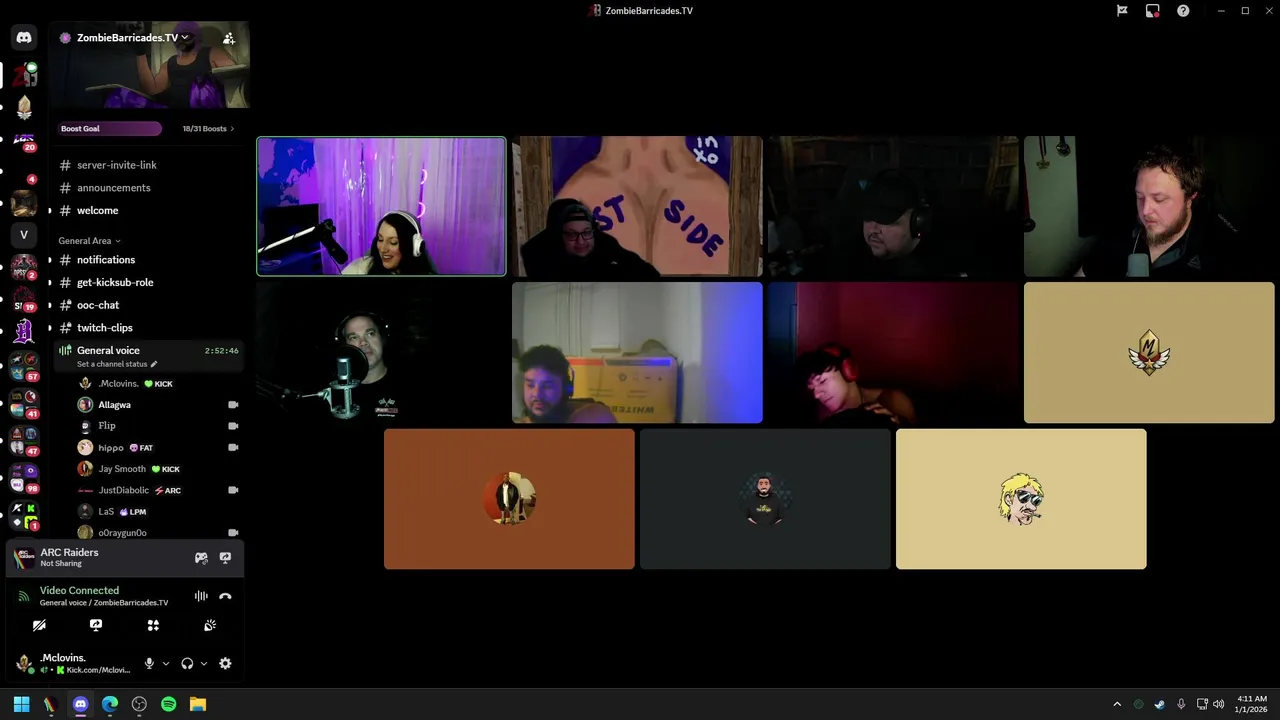Image resolution: width=1280 pixels, height=720 pixels.
Task: Toggle camera off with the video button
Action: (39, 625)
